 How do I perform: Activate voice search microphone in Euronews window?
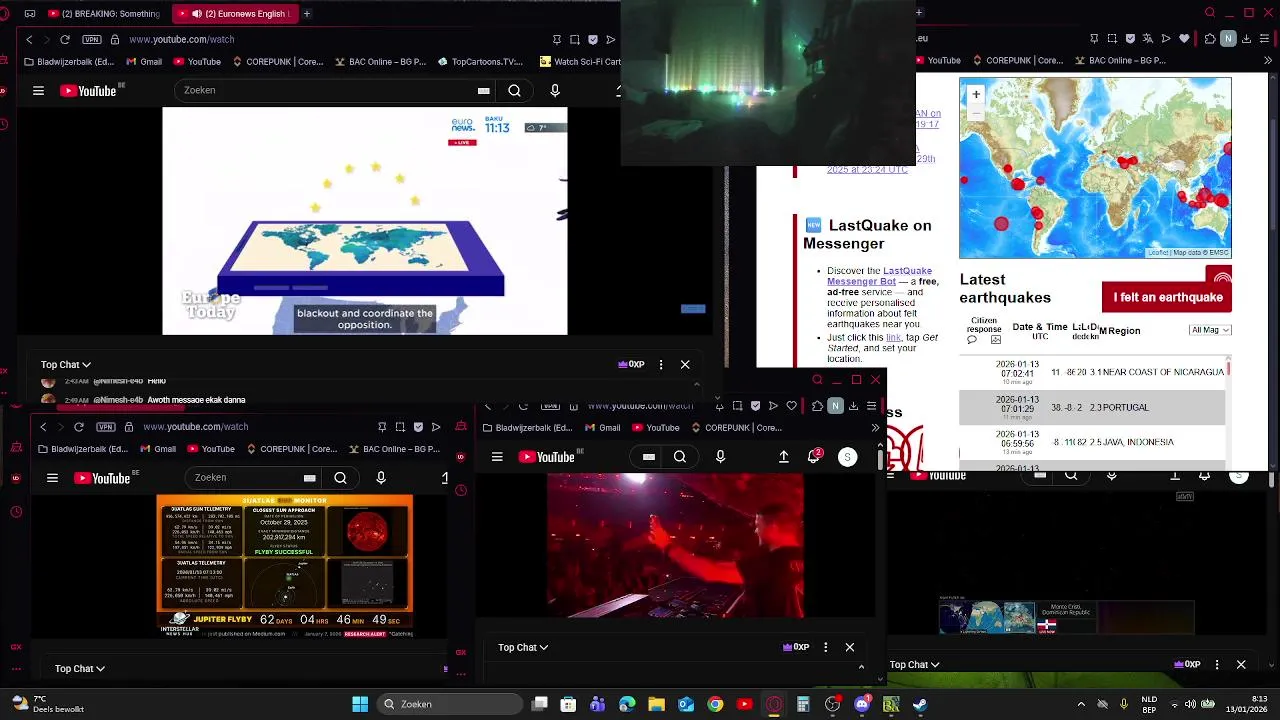pos(555,91)
